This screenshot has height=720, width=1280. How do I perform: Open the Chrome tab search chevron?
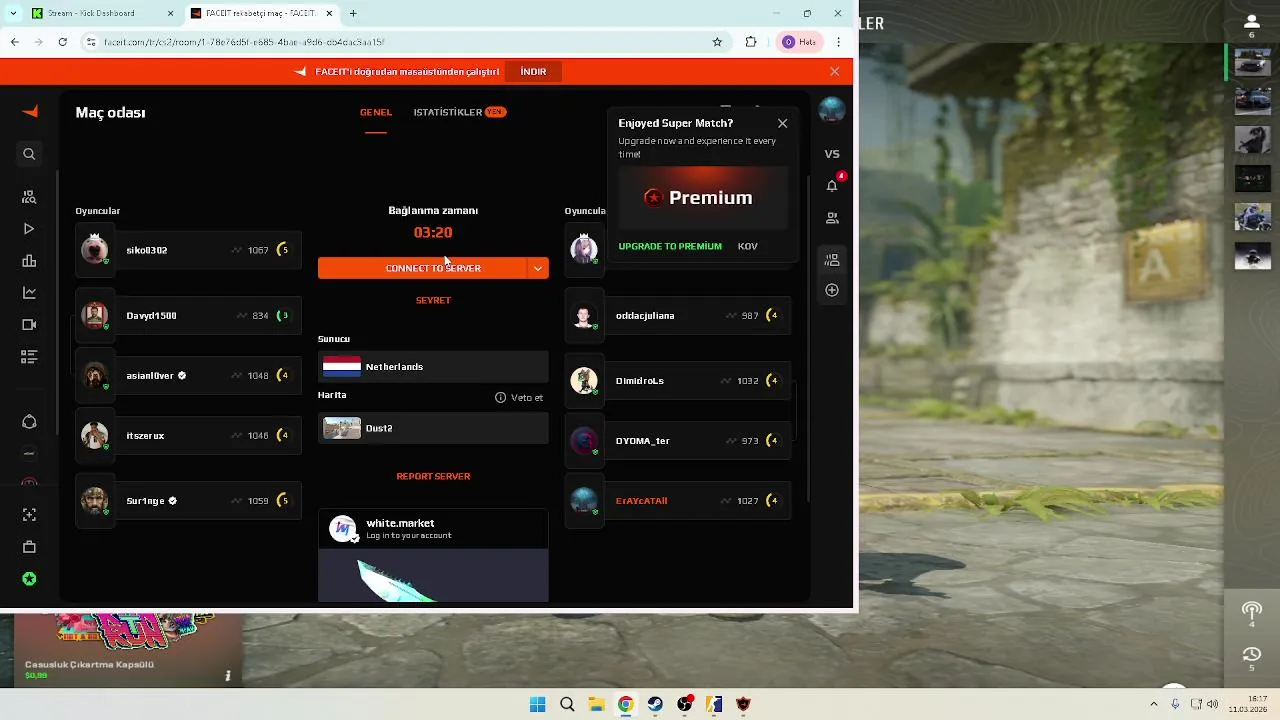tap(13, 13)
